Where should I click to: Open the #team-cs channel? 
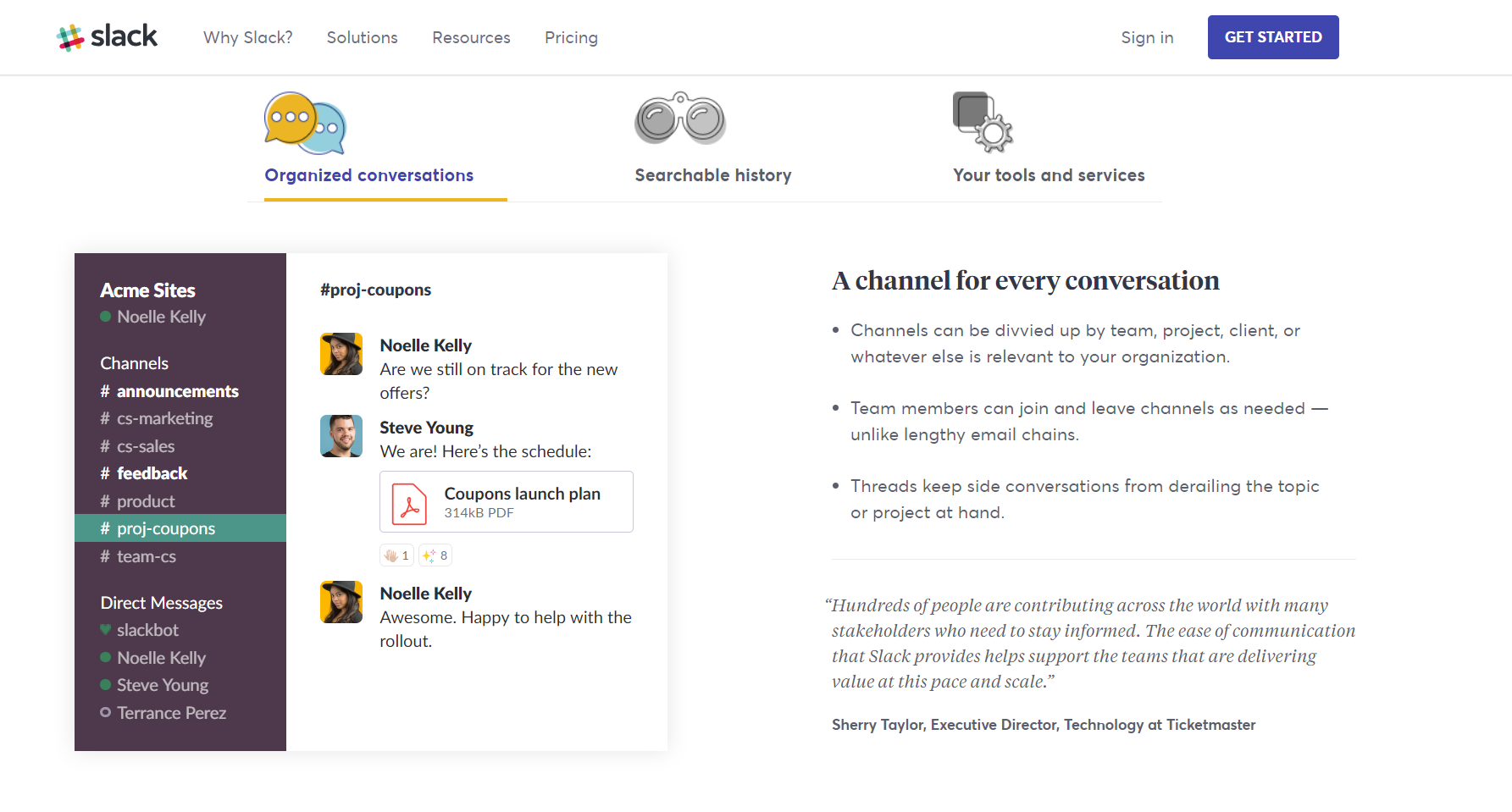click(x=180, y=556)
